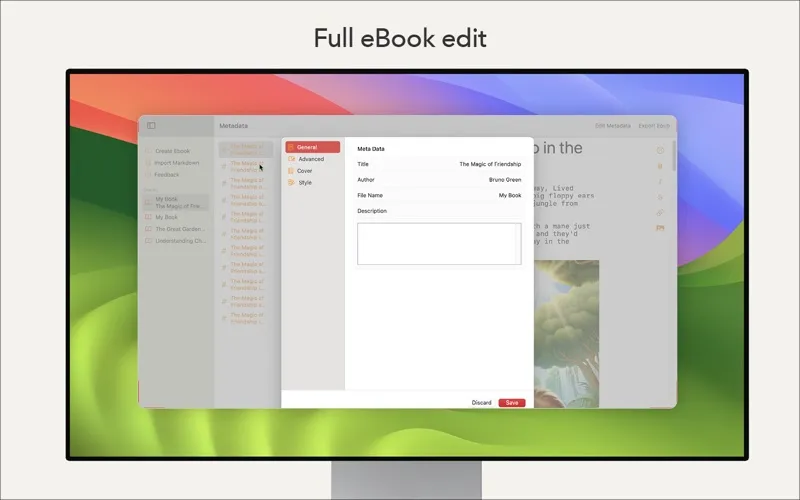Click the jungle illustration in the editor
The width and height of the screenshot is (800, 500).
566,334
